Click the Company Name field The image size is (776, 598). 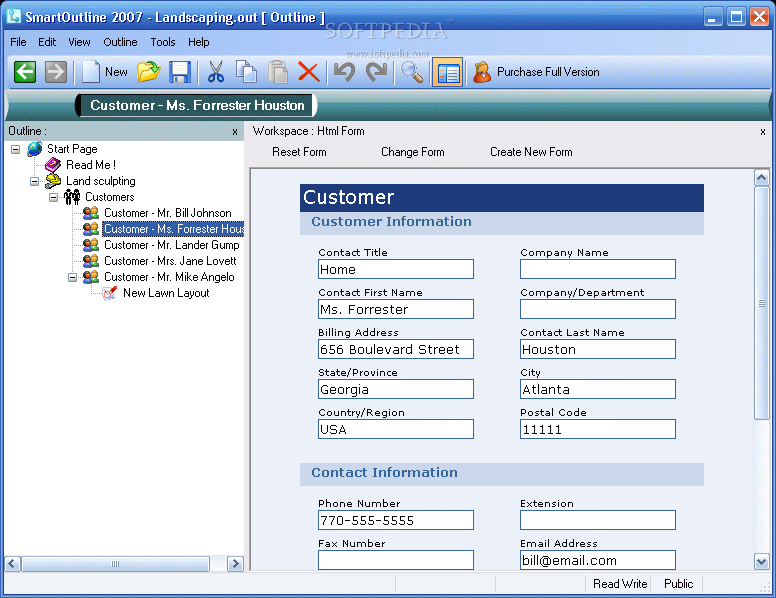(598, 269)
